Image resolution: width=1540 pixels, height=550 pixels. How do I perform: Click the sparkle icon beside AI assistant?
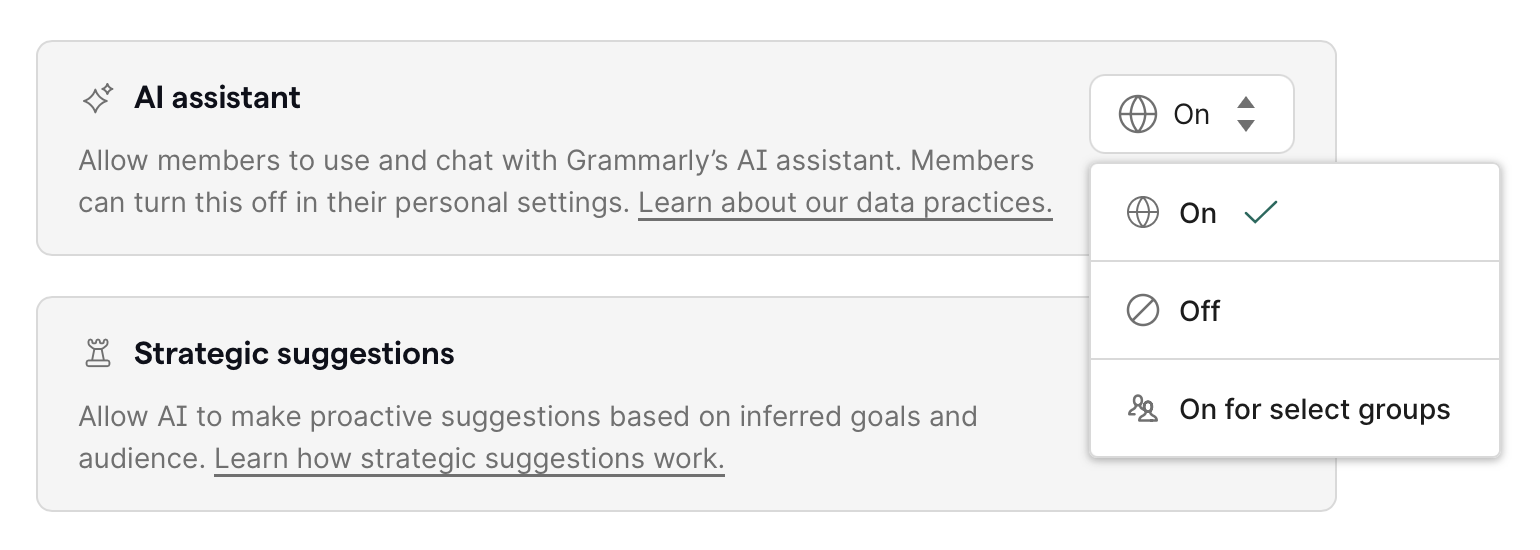(x=97, y=99)
